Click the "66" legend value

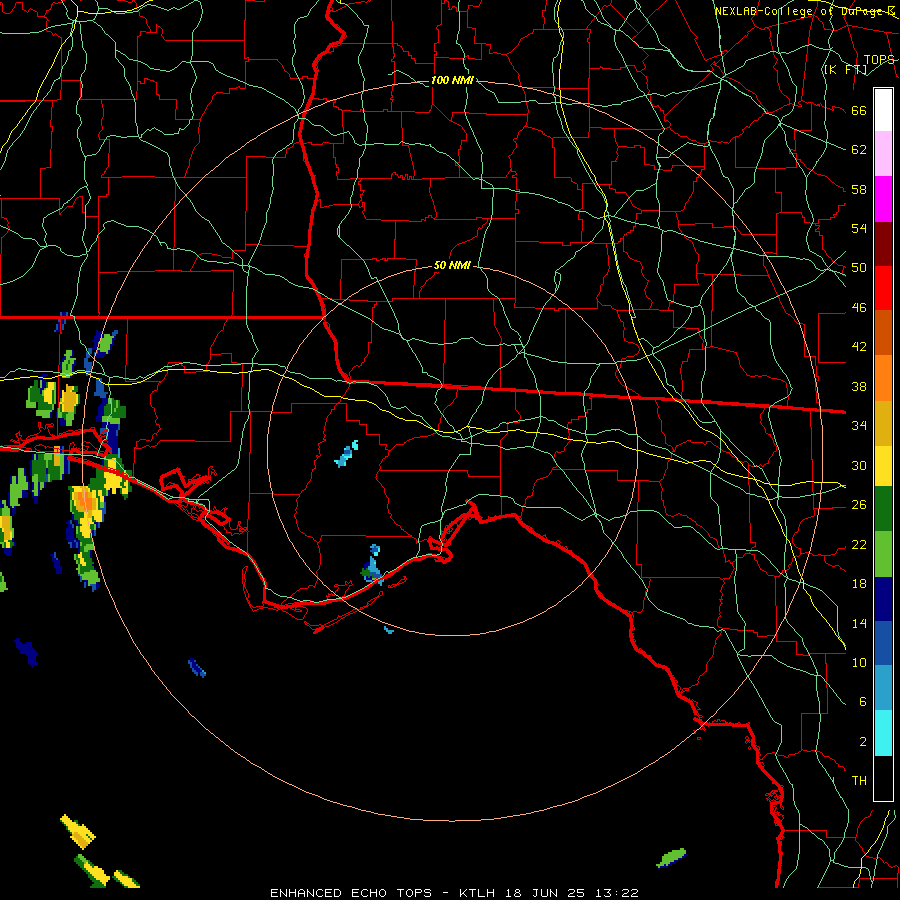click(859, 111)
